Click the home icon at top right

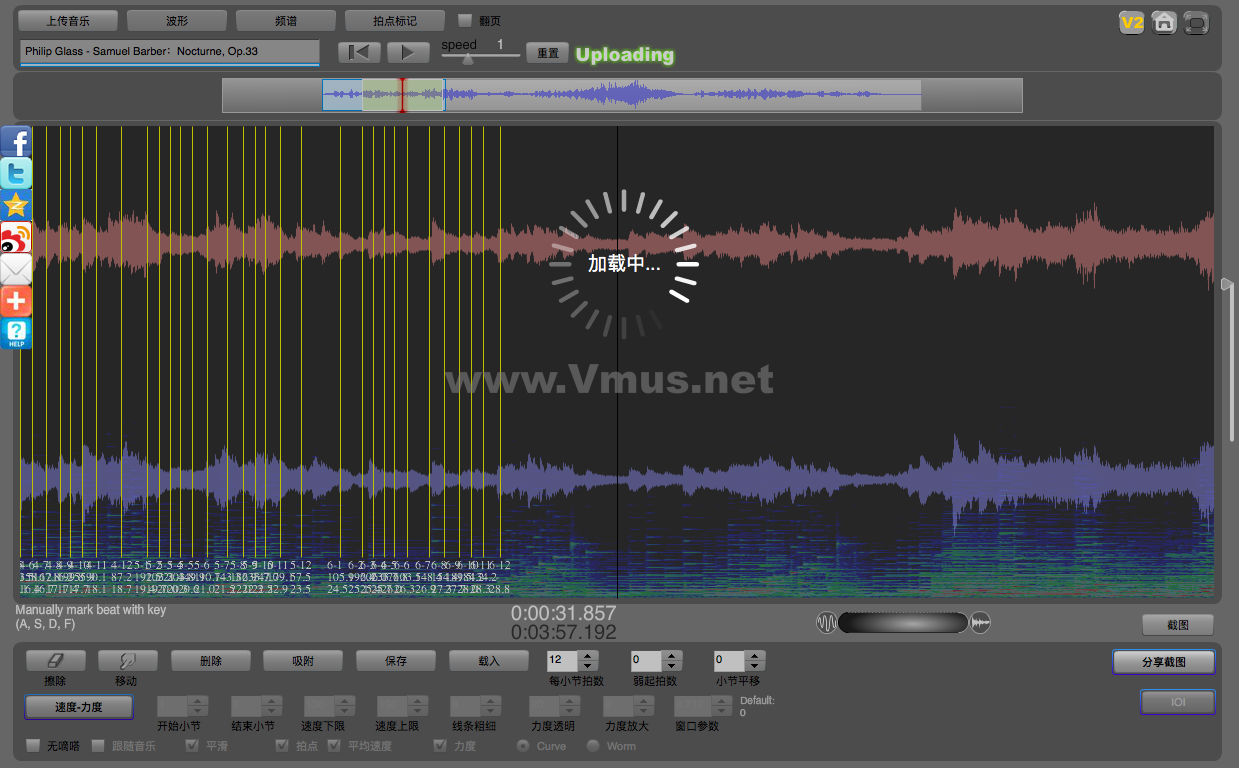click(1163, 22)
